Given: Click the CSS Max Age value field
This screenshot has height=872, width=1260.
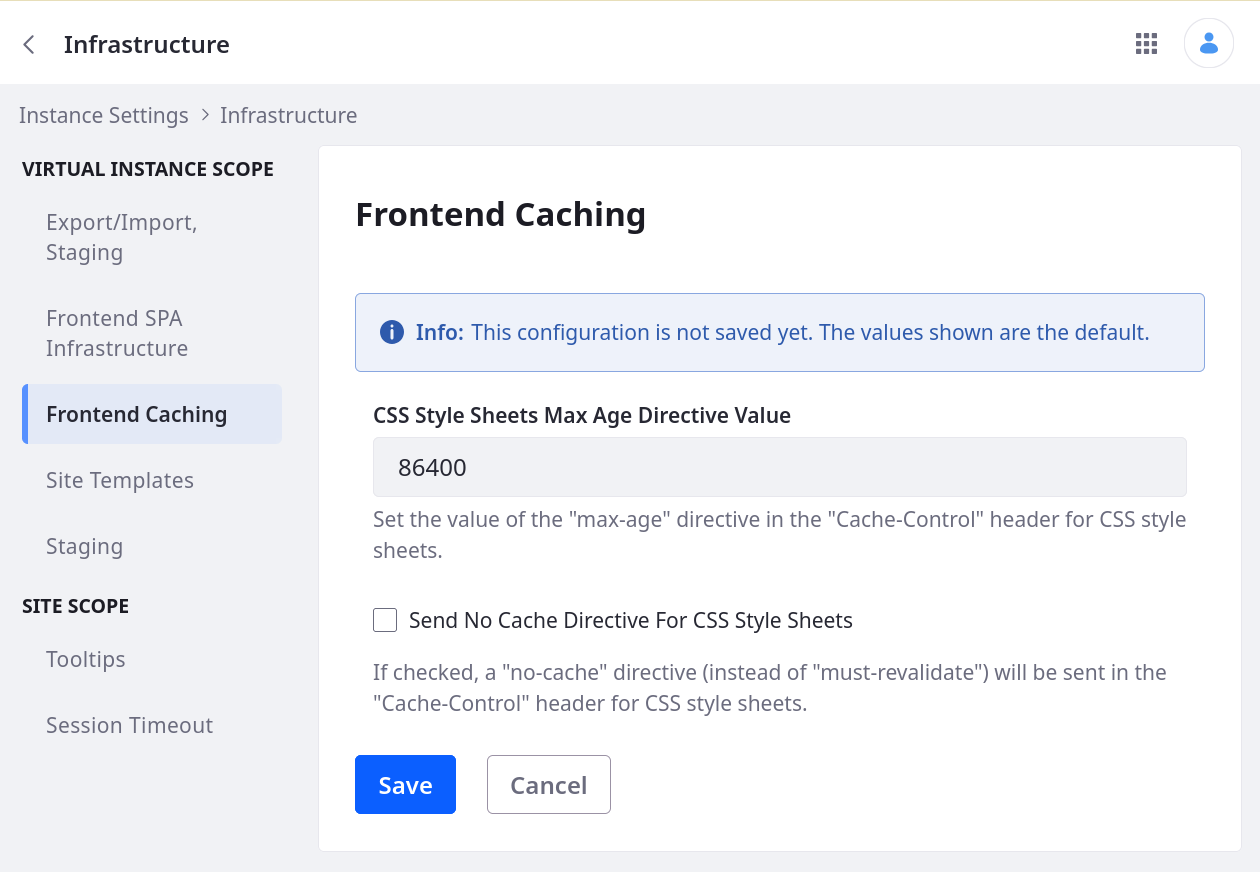Looking at the screenshot, I should 779,467.
